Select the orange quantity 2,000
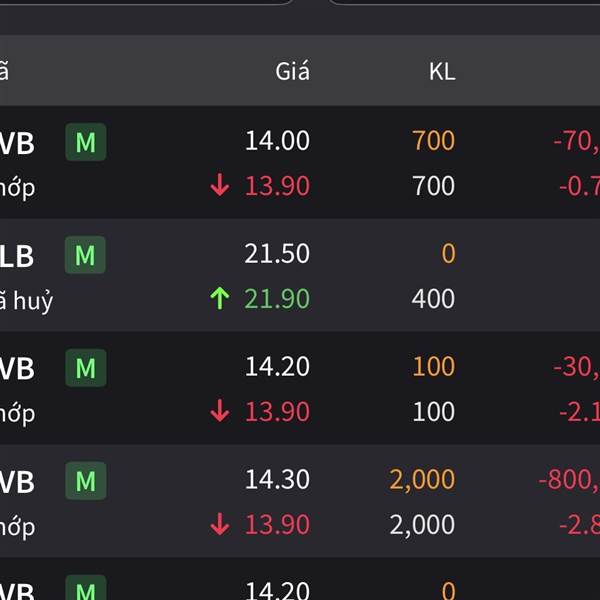 422,479
